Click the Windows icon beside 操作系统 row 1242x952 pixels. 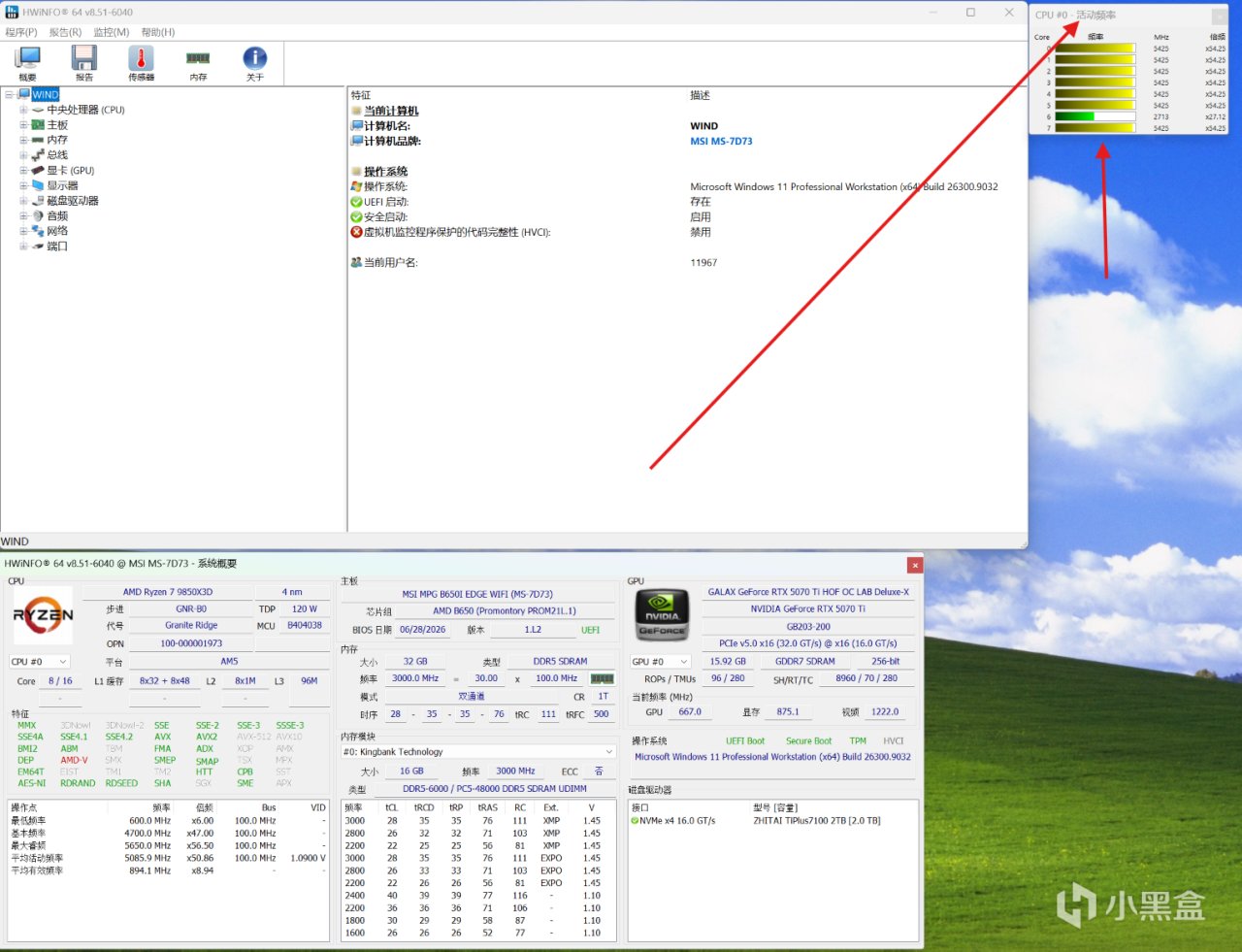coord(356,186)
